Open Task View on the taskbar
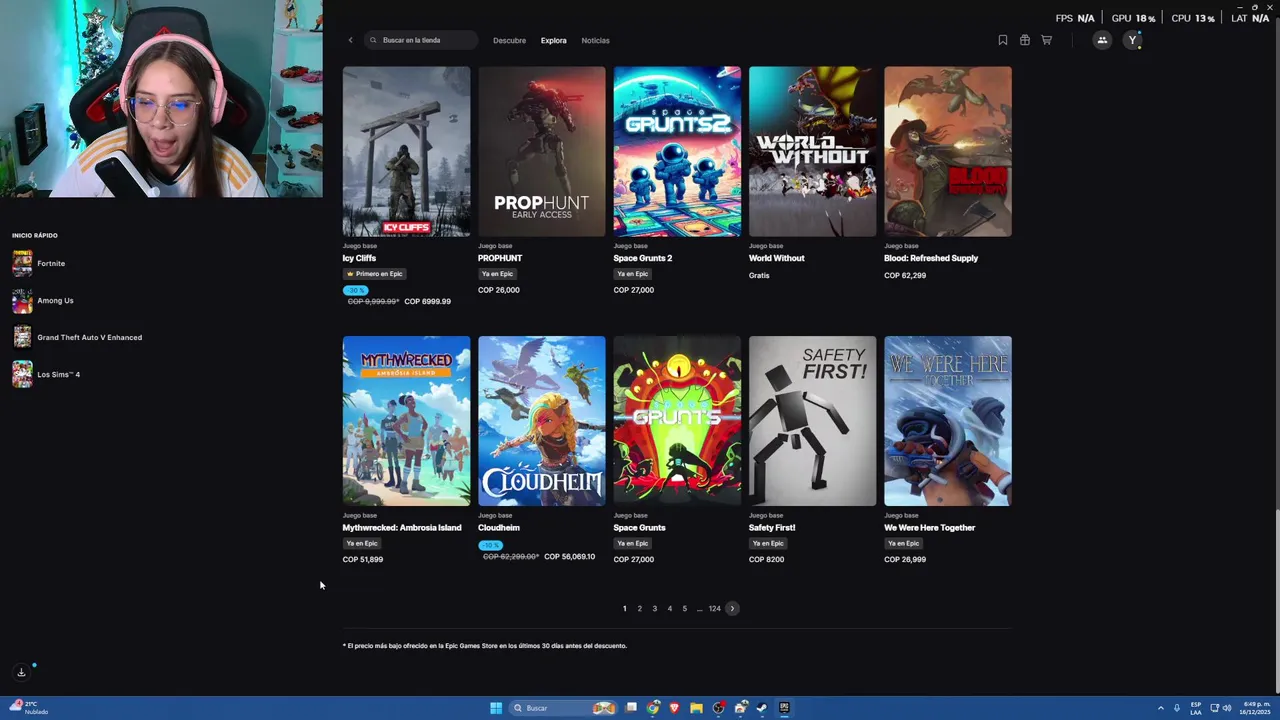 [631, 708]
